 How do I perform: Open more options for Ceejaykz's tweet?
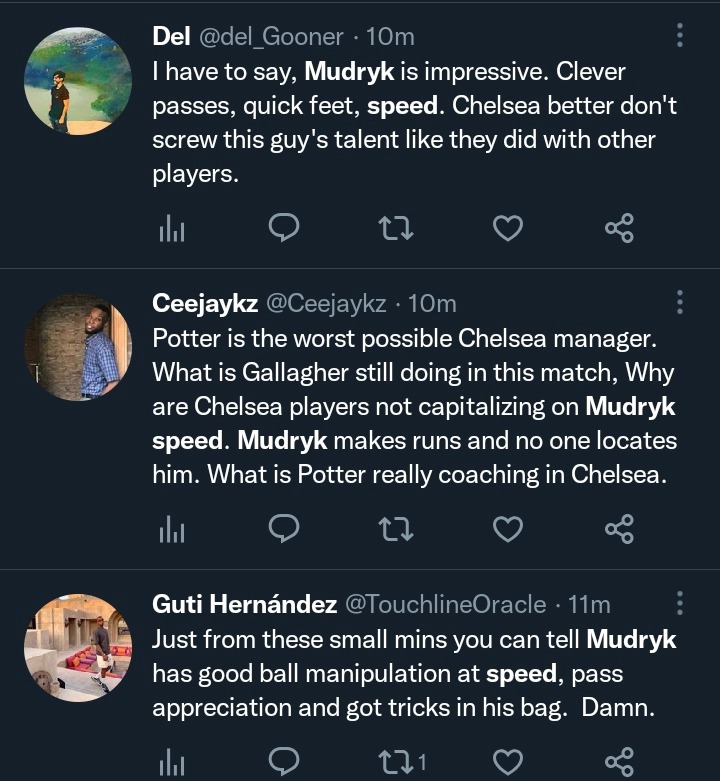click(680, 302)
